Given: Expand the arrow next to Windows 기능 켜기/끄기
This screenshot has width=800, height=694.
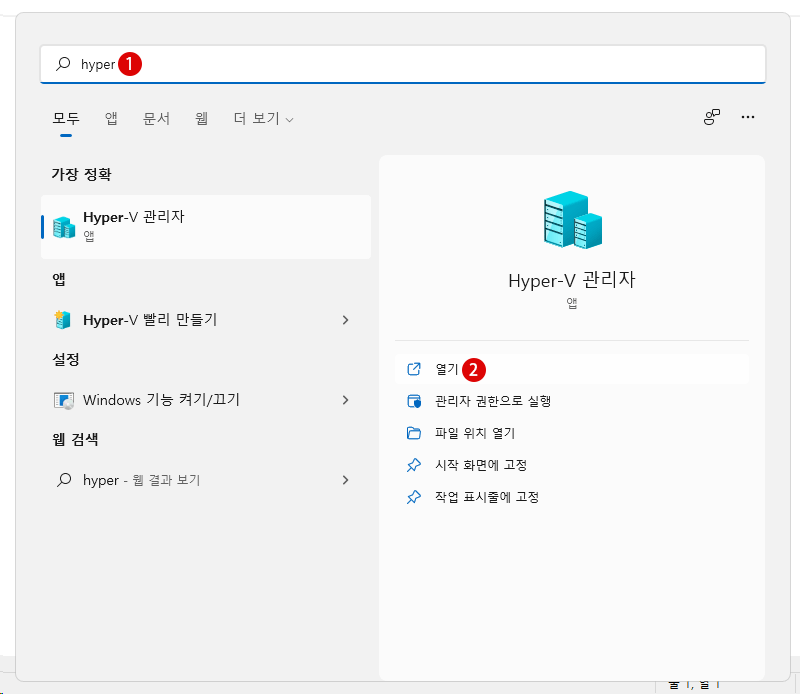Looking at the screenshot, I should pos(345,400).
